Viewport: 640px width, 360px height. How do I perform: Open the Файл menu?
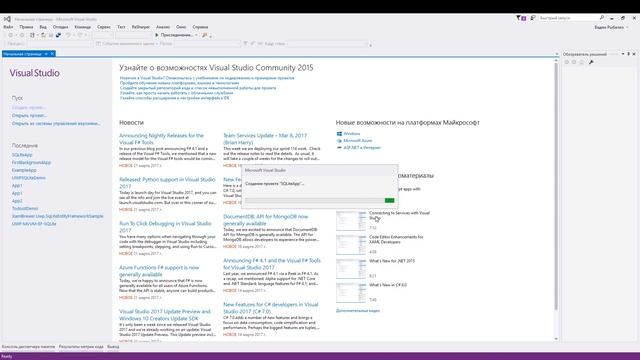(x=8, y=27)
